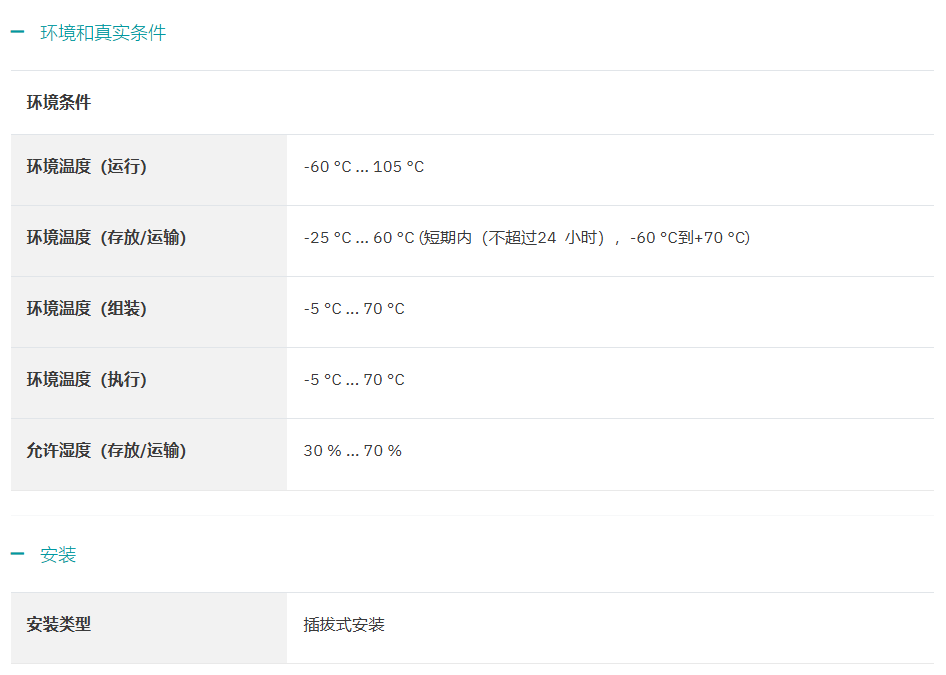Viewport: 946px width, 675px height.
Task: Click the 安装 section heading
Action: (58, 555)
